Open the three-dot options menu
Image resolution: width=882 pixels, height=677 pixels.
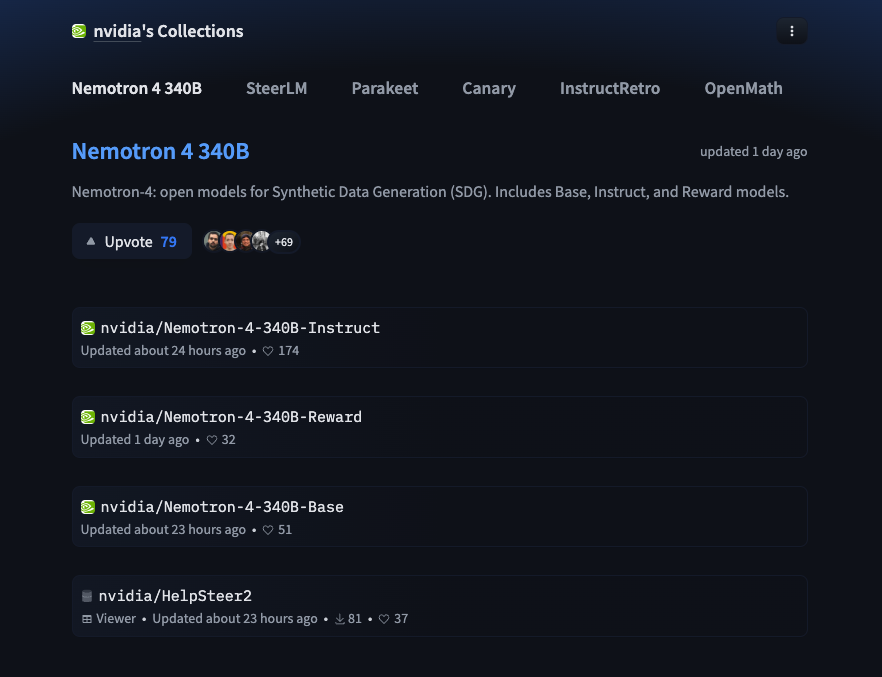(791, 31)
